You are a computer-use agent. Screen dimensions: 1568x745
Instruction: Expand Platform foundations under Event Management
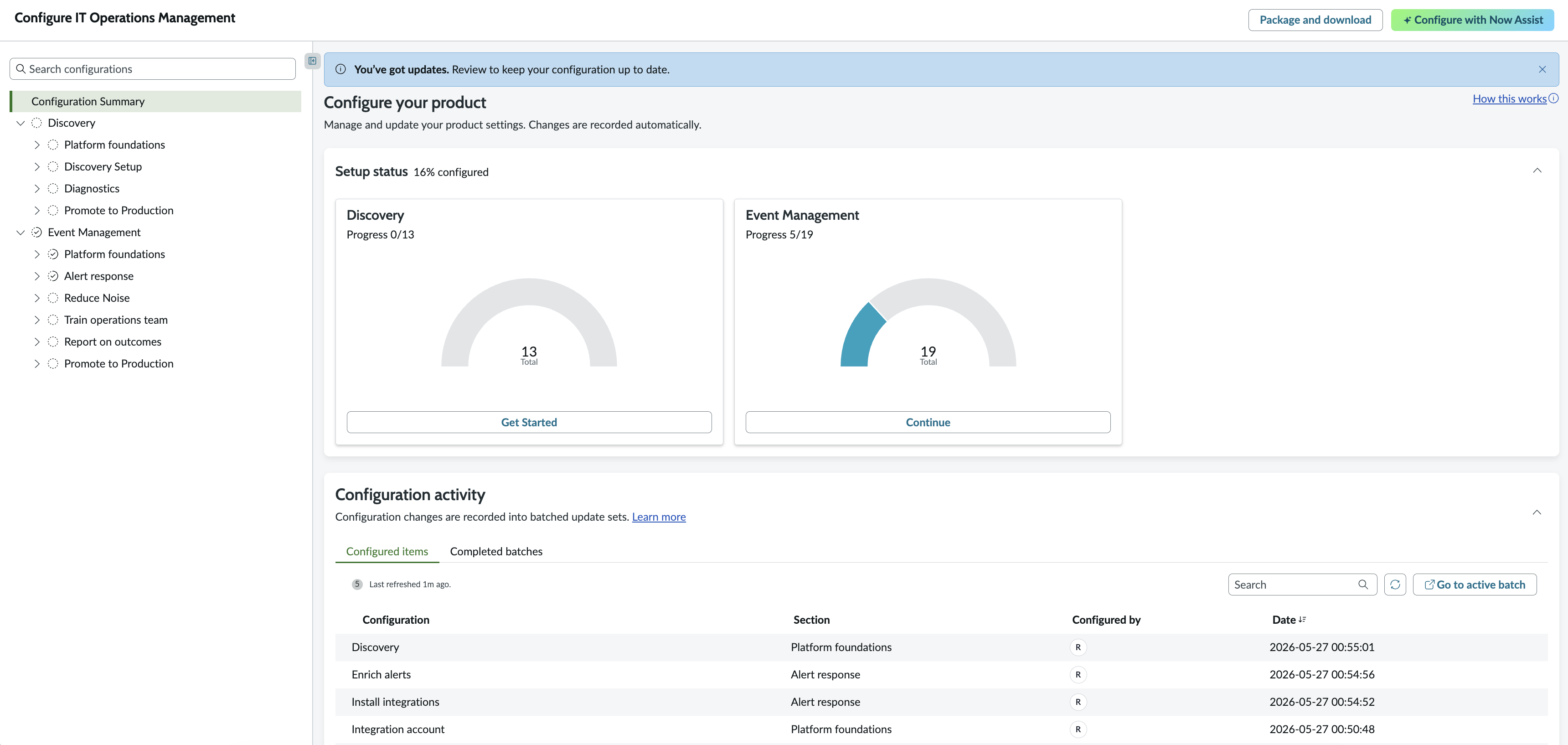(36, 254)
